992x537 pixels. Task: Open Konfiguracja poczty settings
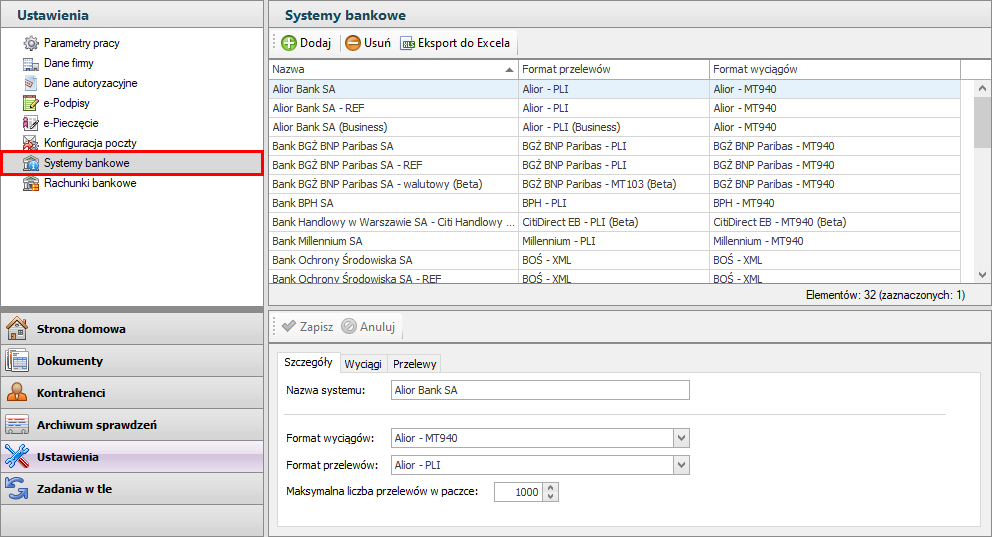pos(89,143)
